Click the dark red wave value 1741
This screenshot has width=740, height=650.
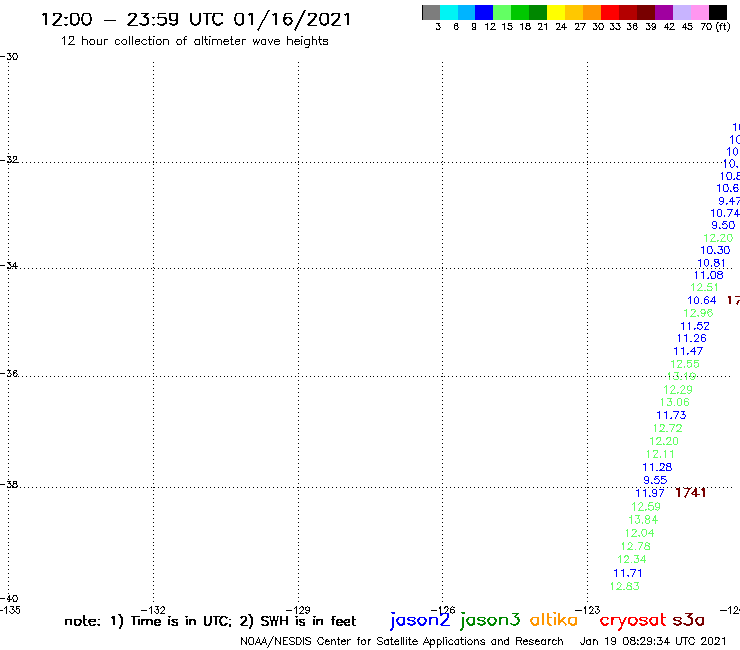[690, 493]
